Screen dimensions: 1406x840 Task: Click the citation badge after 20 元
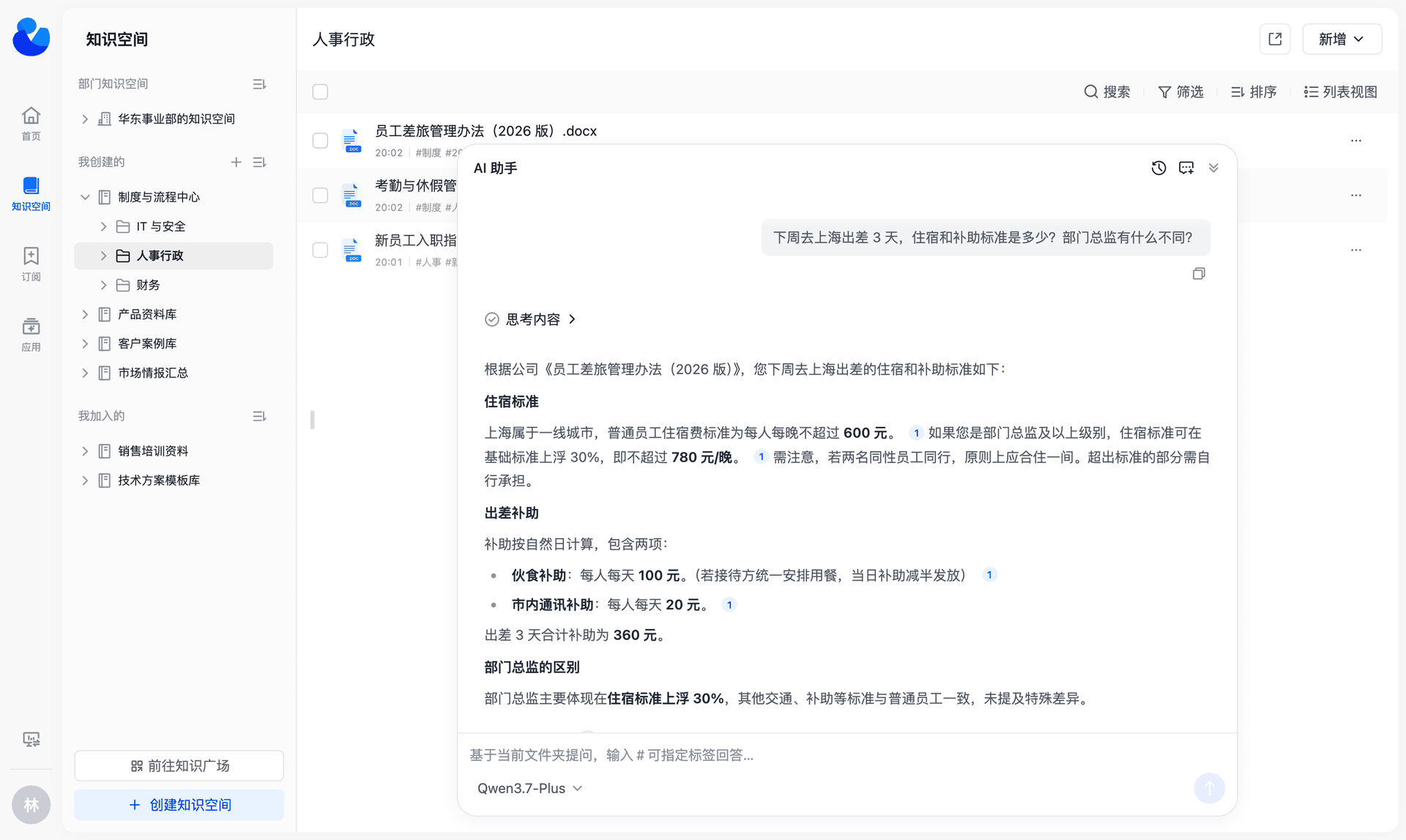coord(729,605)
